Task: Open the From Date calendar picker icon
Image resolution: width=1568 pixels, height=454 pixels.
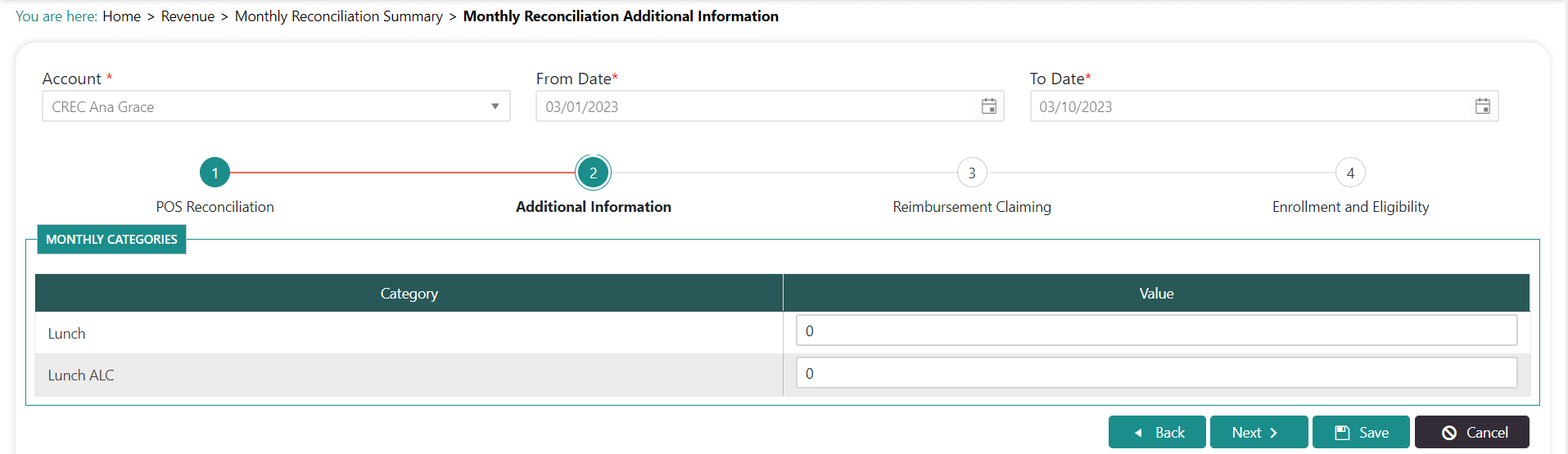Action: tap(989, 106)
